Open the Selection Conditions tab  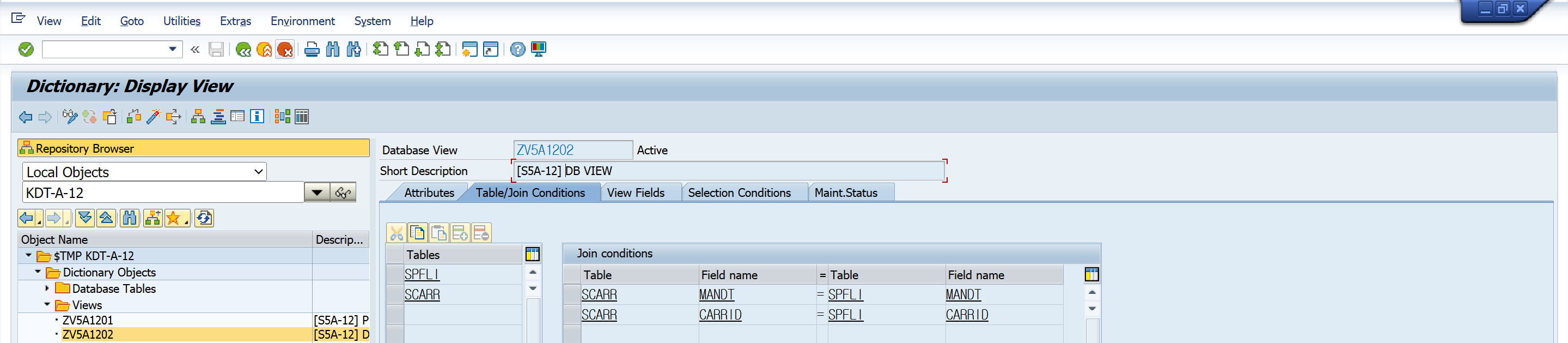tap(739, 192)
